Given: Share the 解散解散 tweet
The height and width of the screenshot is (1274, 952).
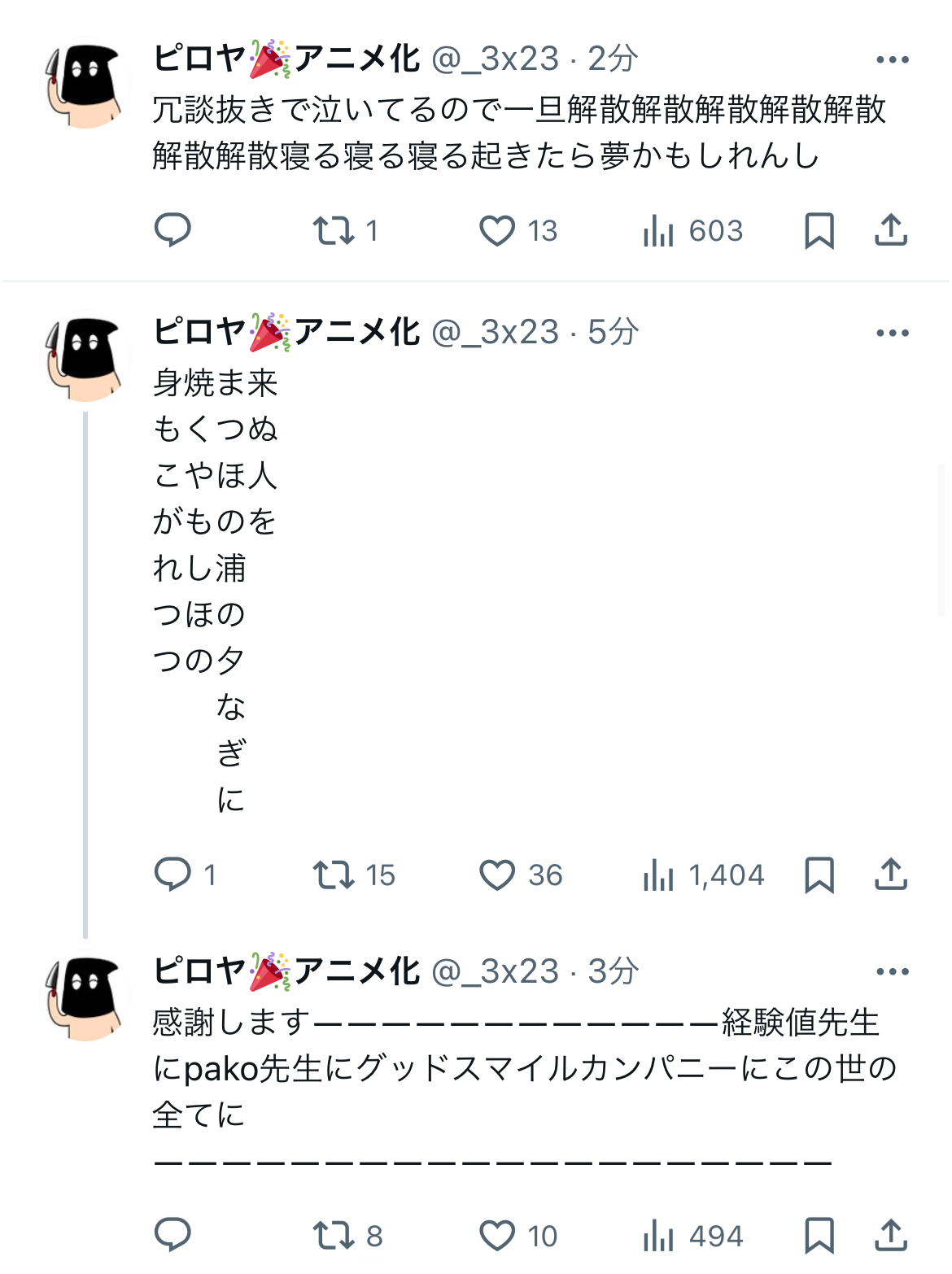Looking at the screenshot, I should [891, 230].
